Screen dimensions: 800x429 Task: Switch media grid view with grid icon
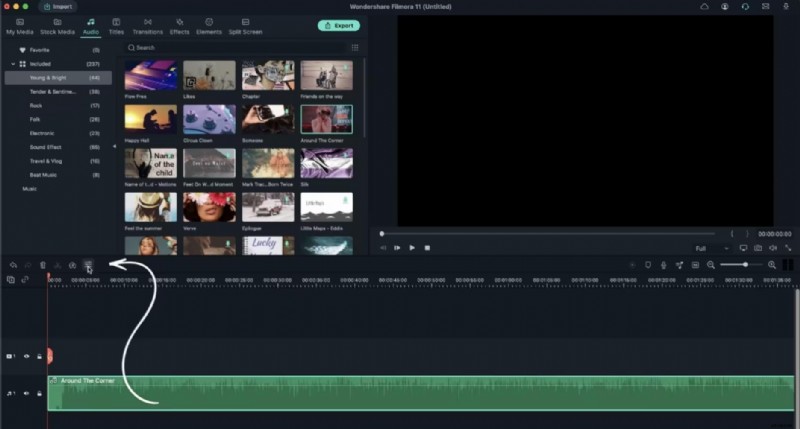(x=355, y=47)
